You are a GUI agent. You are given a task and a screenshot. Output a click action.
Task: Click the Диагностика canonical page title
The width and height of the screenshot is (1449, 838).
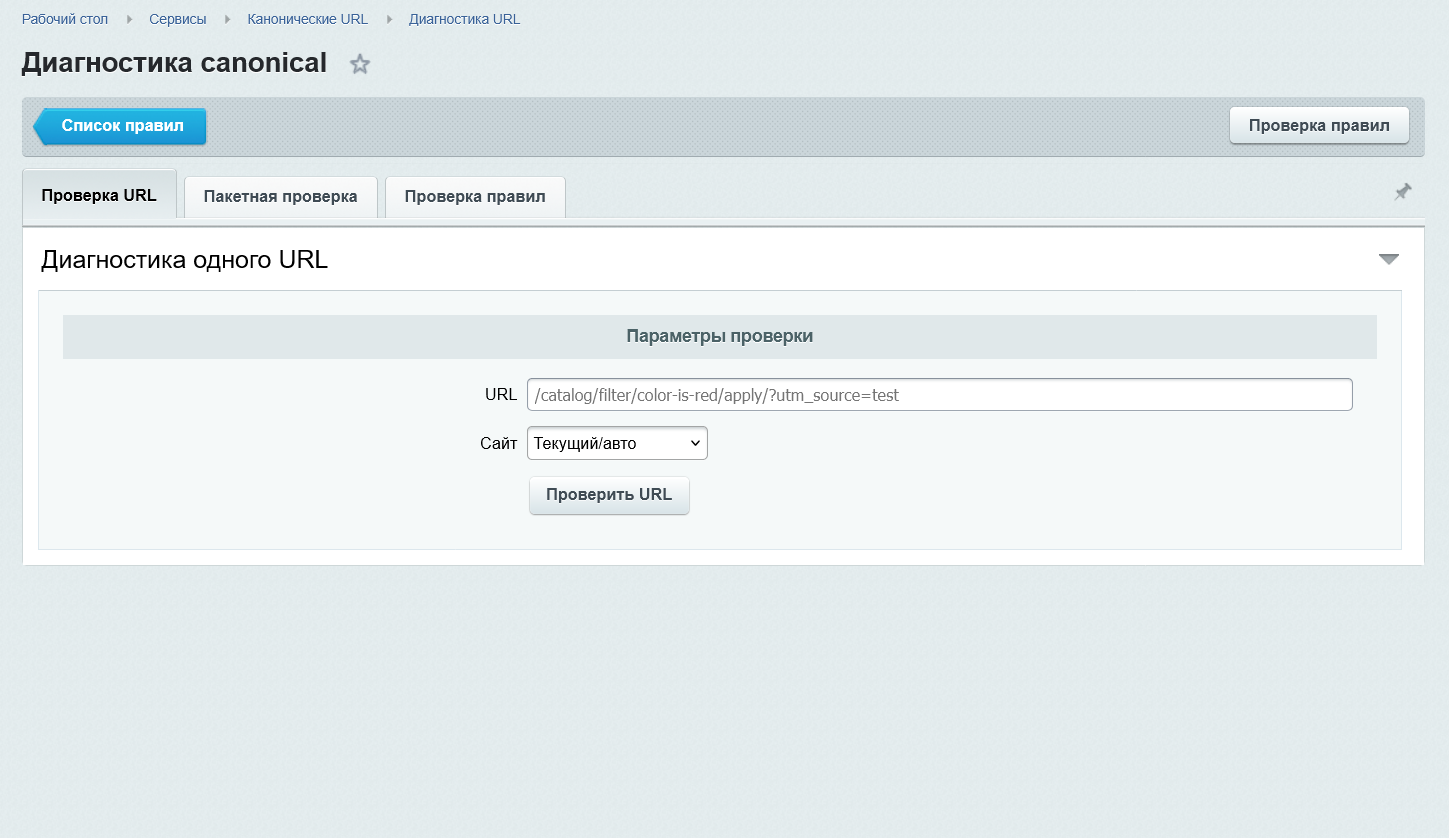[174, 63]
